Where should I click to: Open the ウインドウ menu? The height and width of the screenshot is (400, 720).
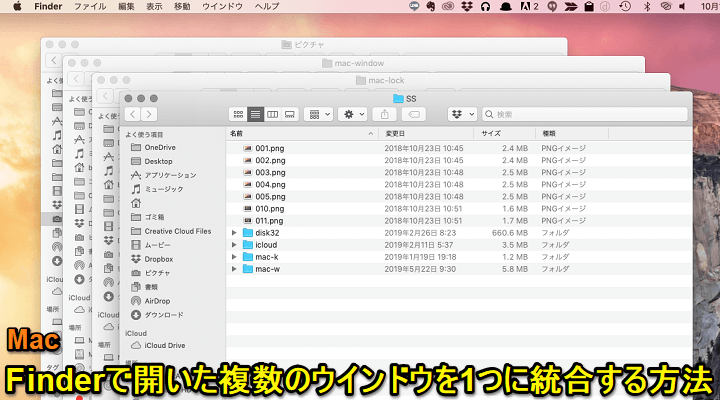pos(222,6)
